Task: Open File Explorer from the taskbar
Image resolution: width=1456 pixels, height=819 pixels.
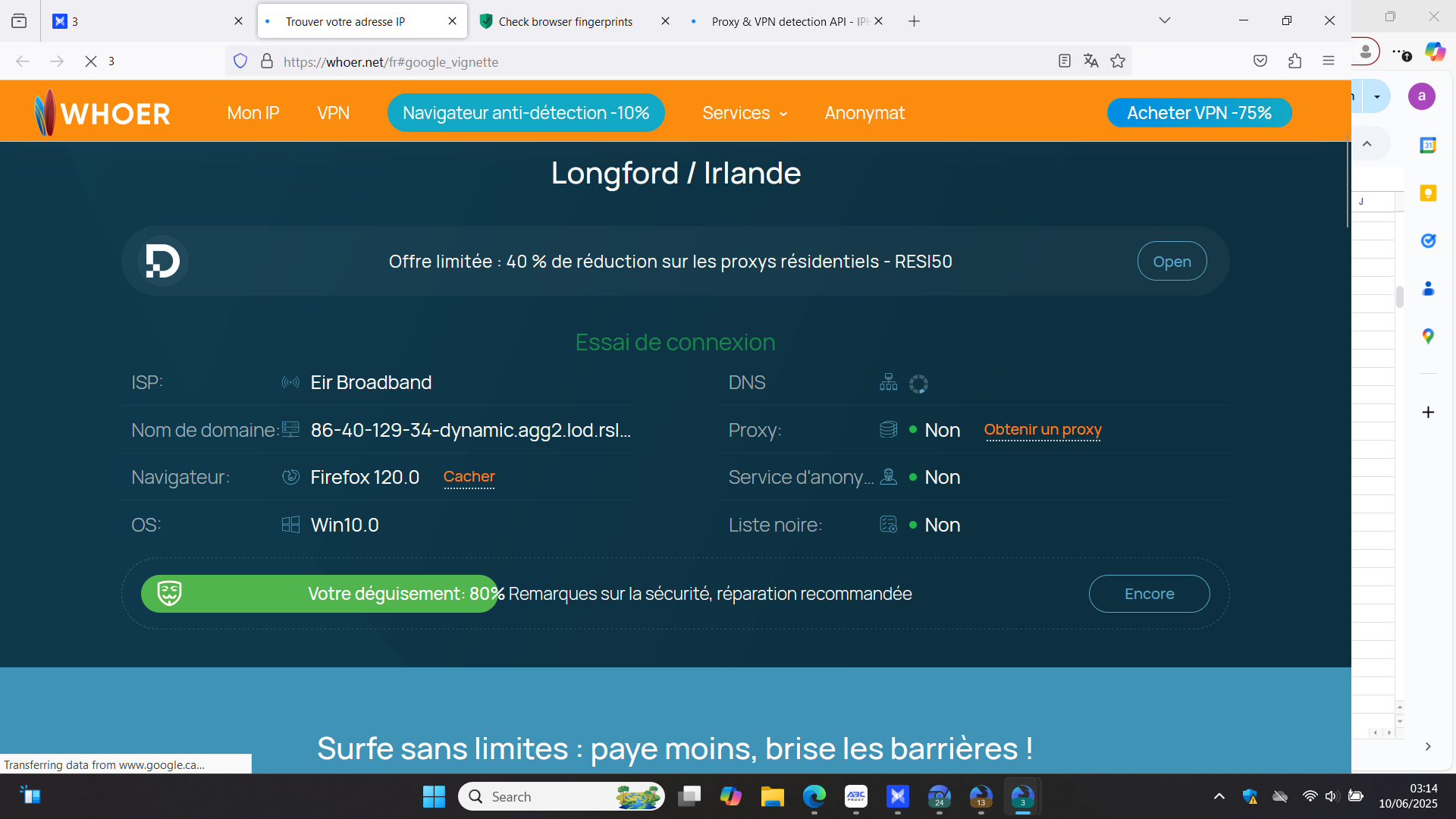Action: point(772,796)
